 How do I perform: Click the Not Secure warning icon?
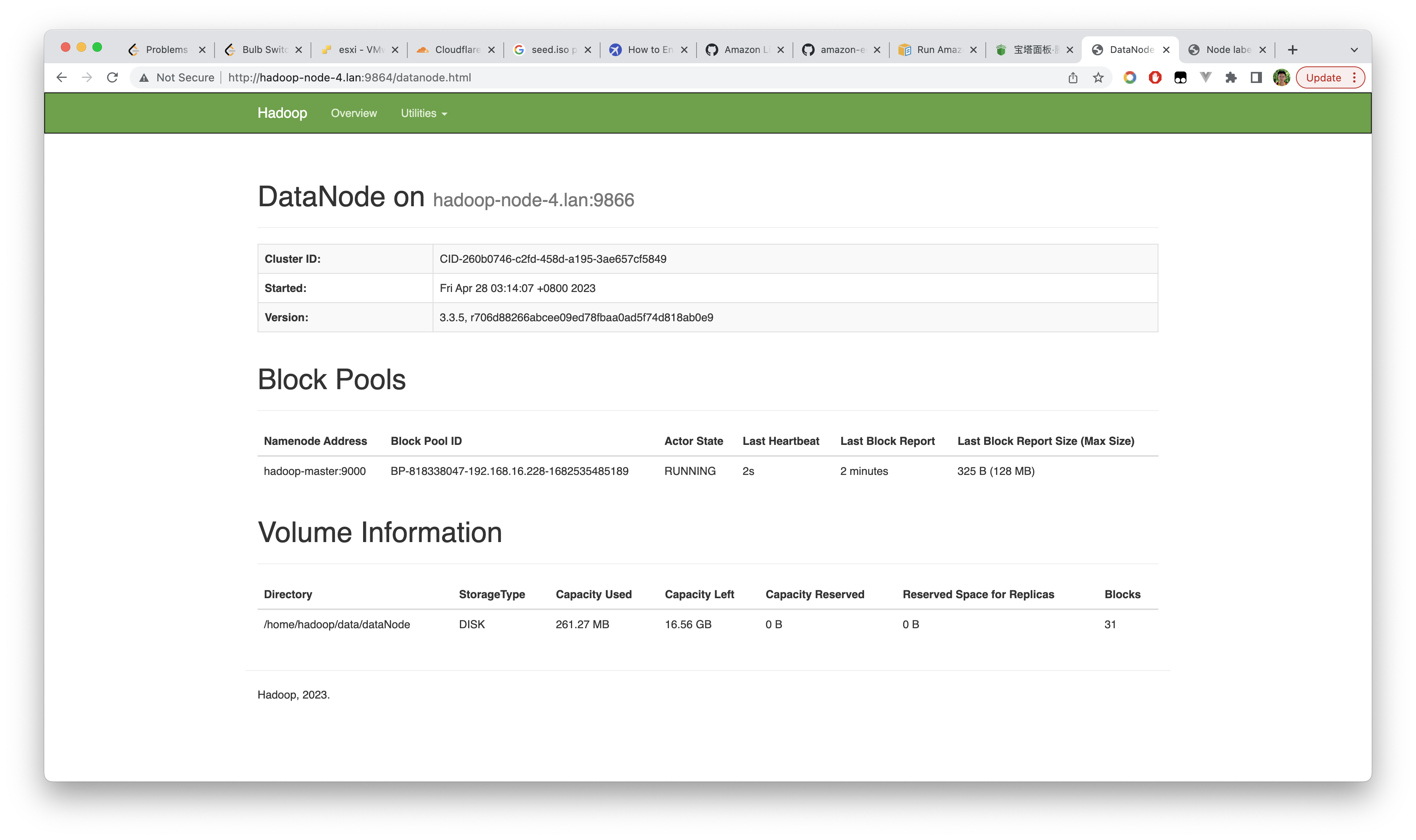(x=144, y=77)
